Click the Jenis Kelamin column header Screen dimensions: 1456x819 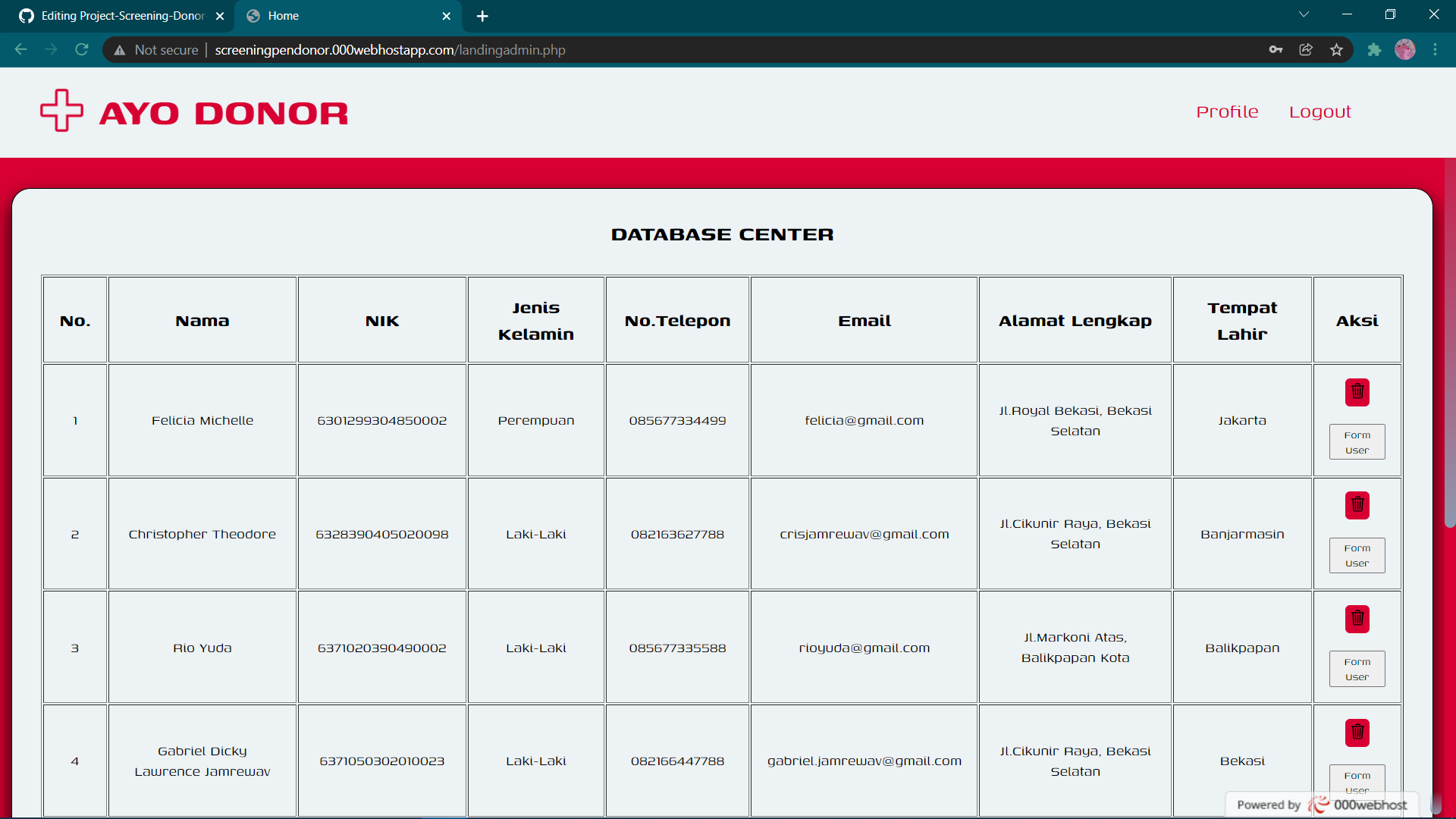(536, 320)
